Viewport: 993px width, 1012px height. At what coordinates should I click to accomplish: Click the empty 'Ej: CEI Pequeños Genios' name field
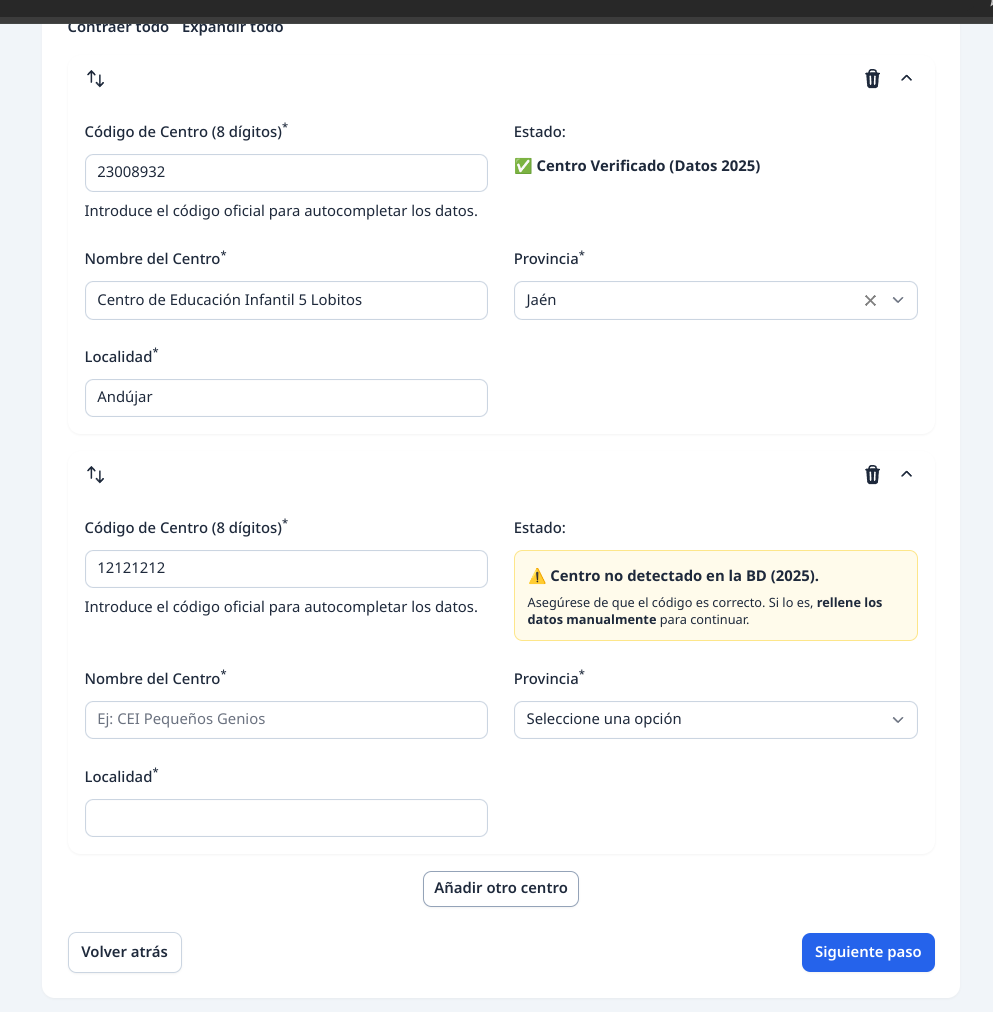(286, 720)
